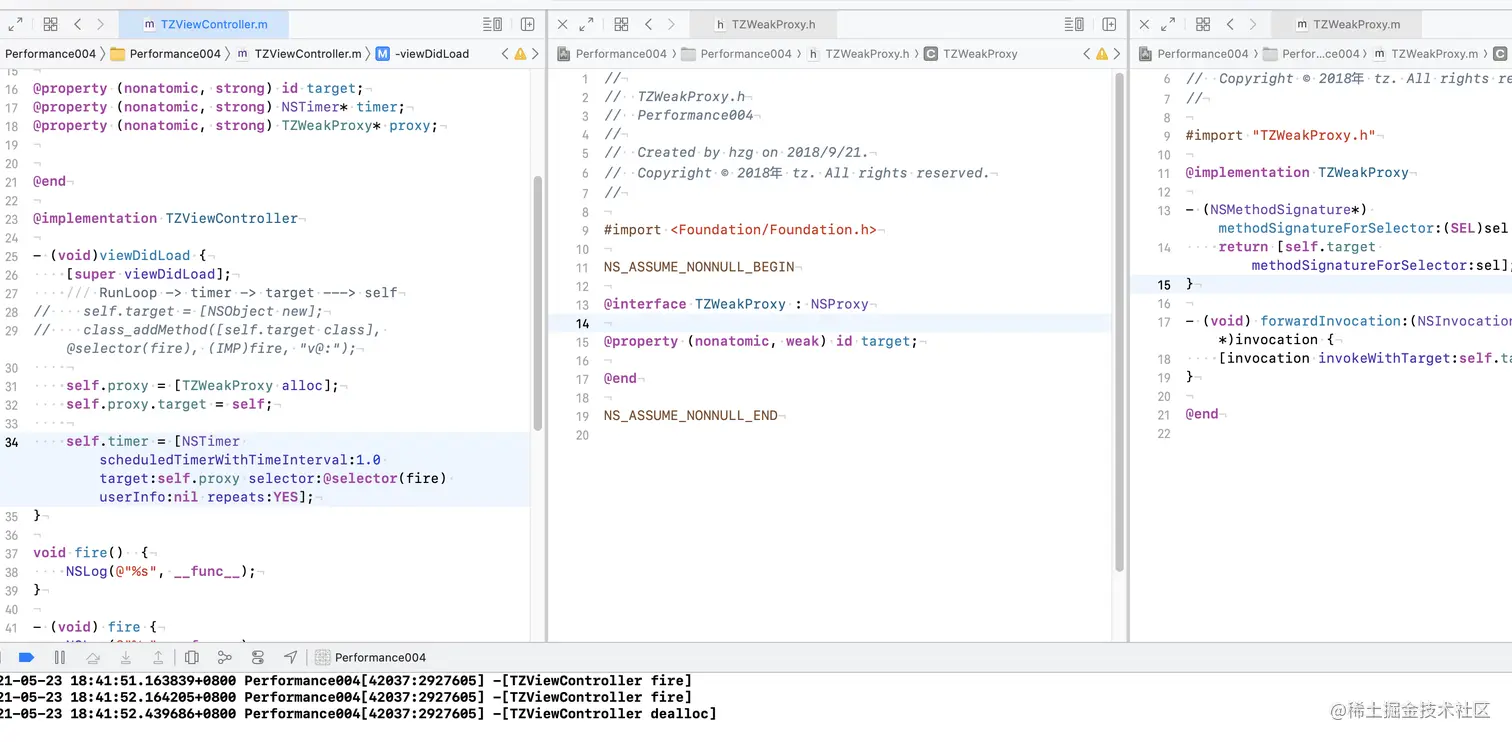Add editor on right from left pane
Screen dimensions: 1512x742
point(528,24)
